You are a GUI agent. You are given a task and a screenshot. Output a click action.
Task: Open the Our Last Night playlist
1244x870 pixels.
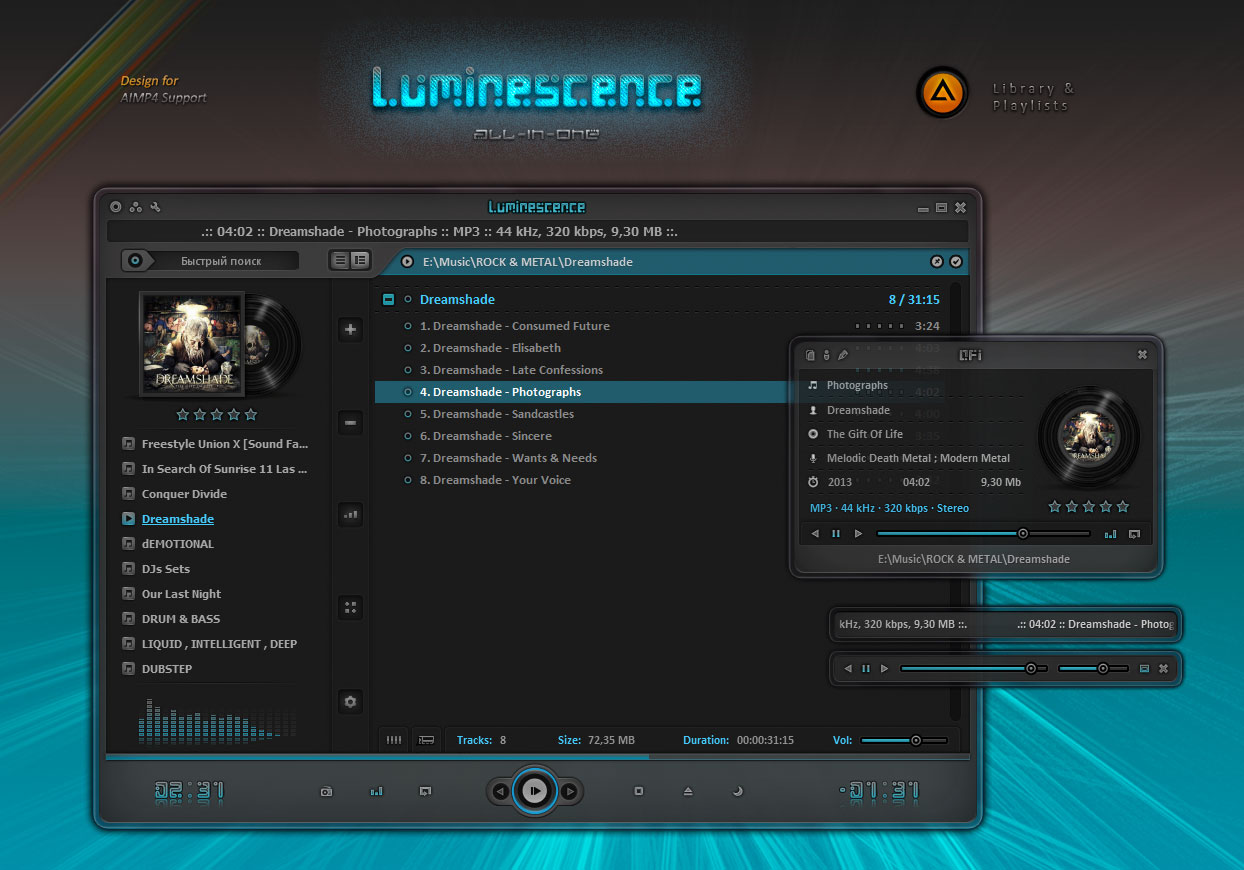[181, 594]
